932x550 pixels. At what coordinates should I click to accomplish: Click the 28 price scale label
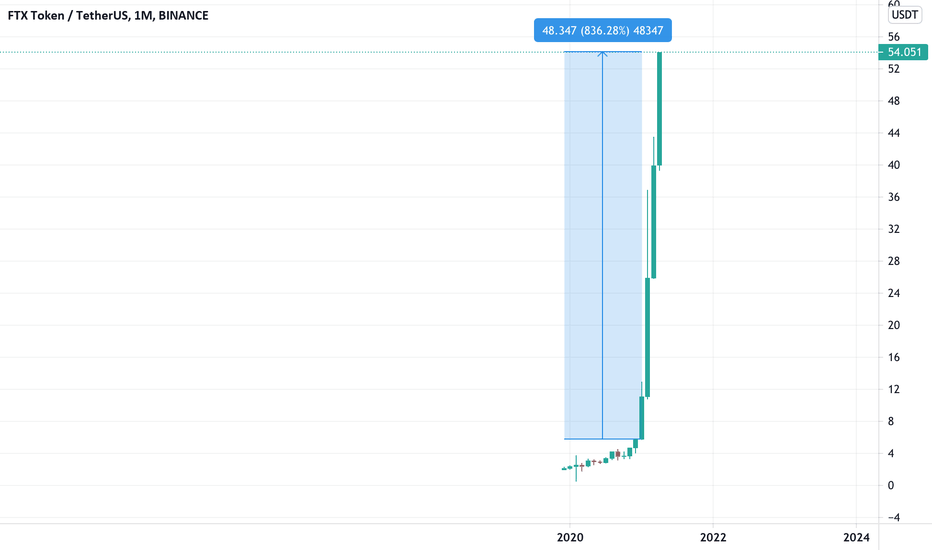(x=893, y=261)
